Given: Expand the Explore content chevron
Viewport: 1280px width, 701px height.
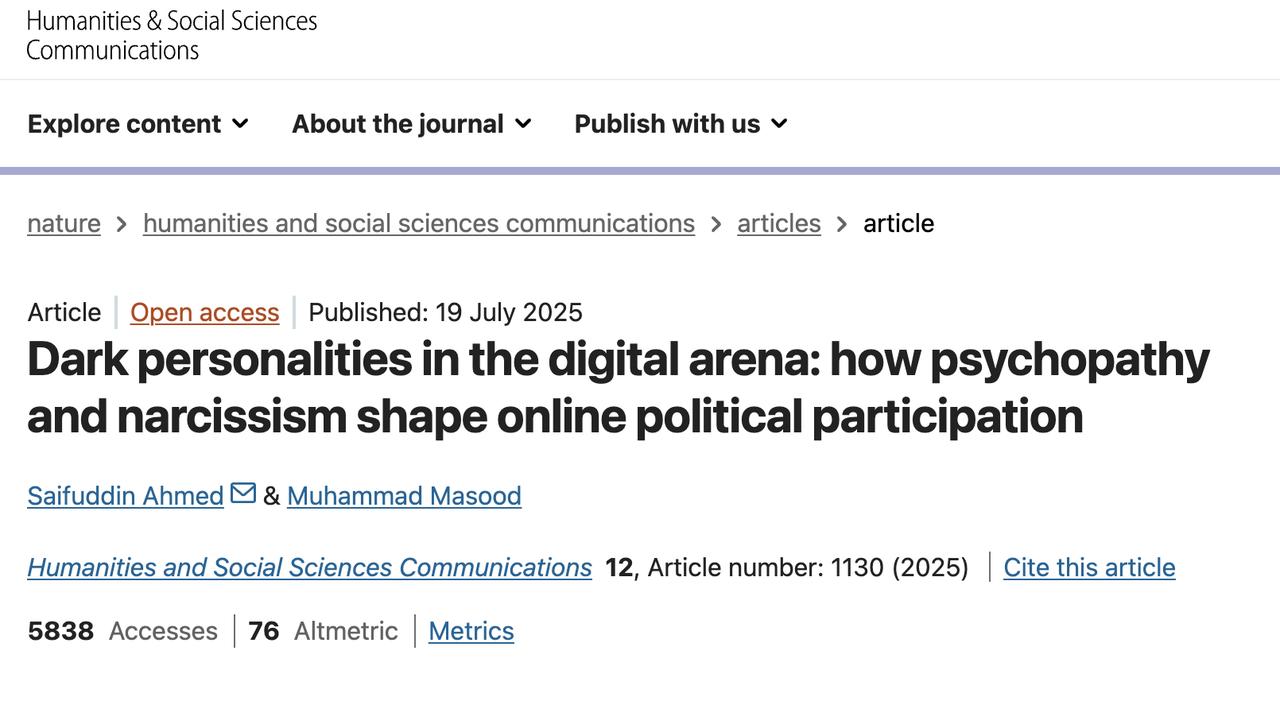Looking at the screenshot, I should (x=240, y=124).
